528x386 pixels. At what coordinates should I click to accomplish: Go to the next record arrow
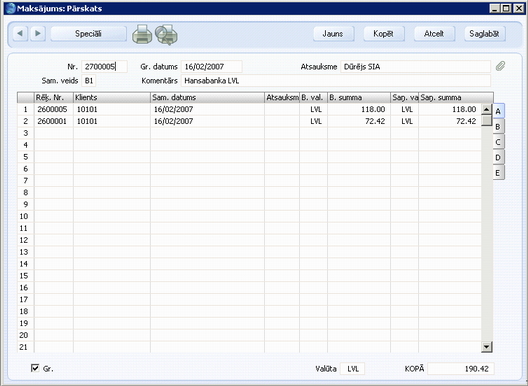click(x=38, y=34)
